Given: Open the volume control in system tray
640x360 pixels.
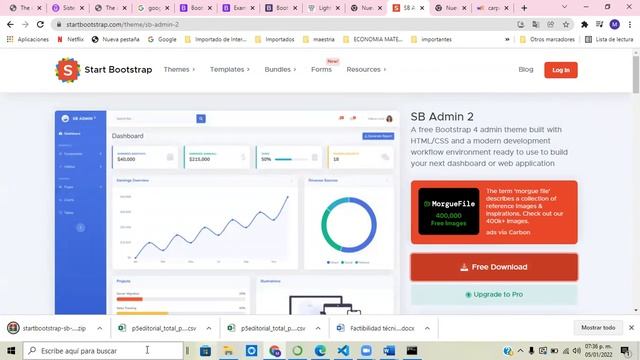Looking at the screenshot, I should (x=576, y=351).
